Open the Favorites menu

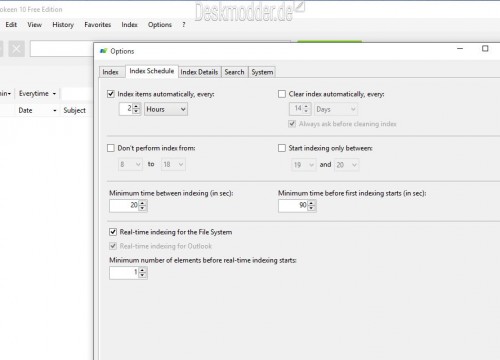point(98,25)
